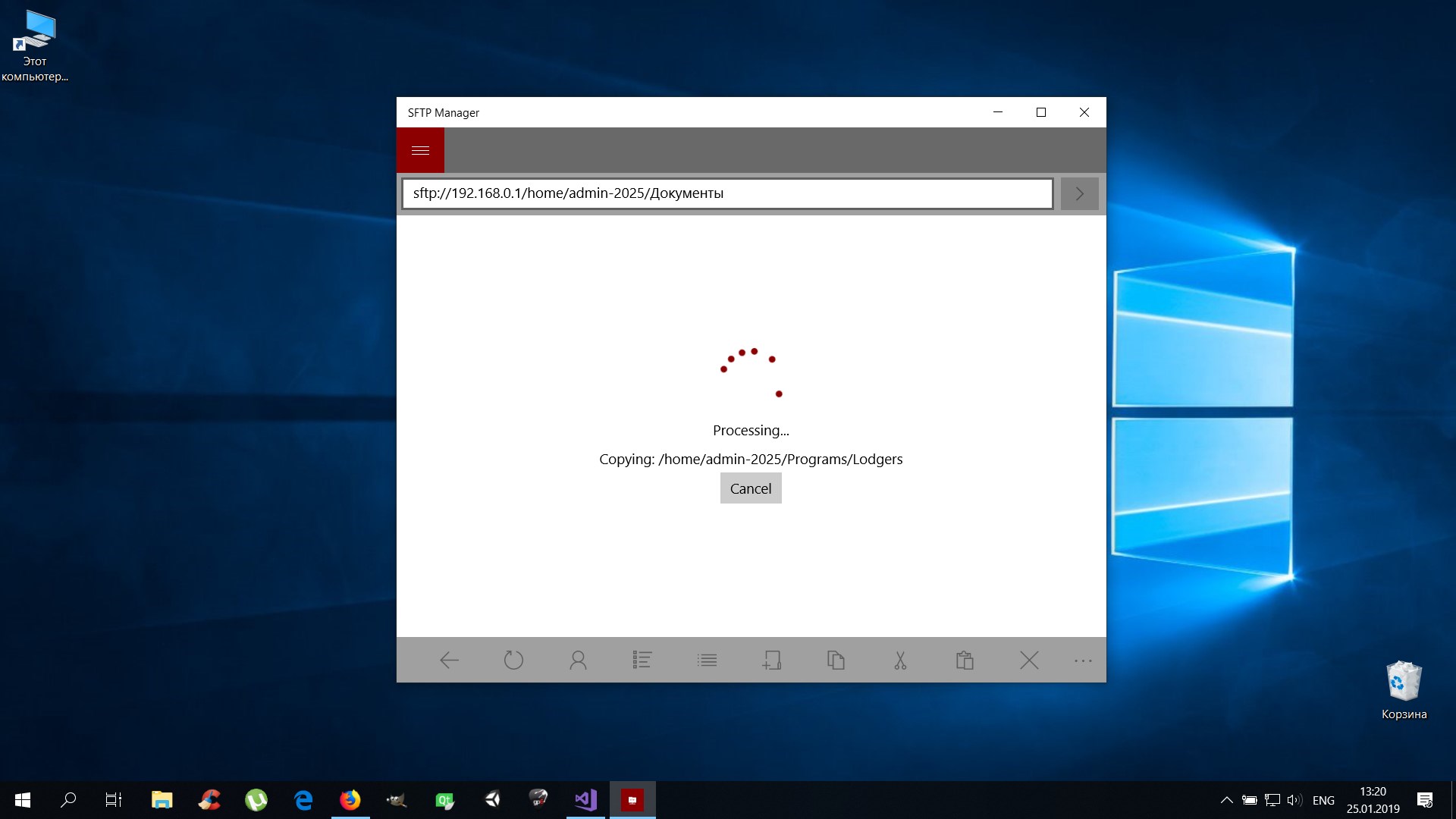Open Recycle Bin Корзина on desktop
1456x819 pixels.
click(x=1404, y=689)
